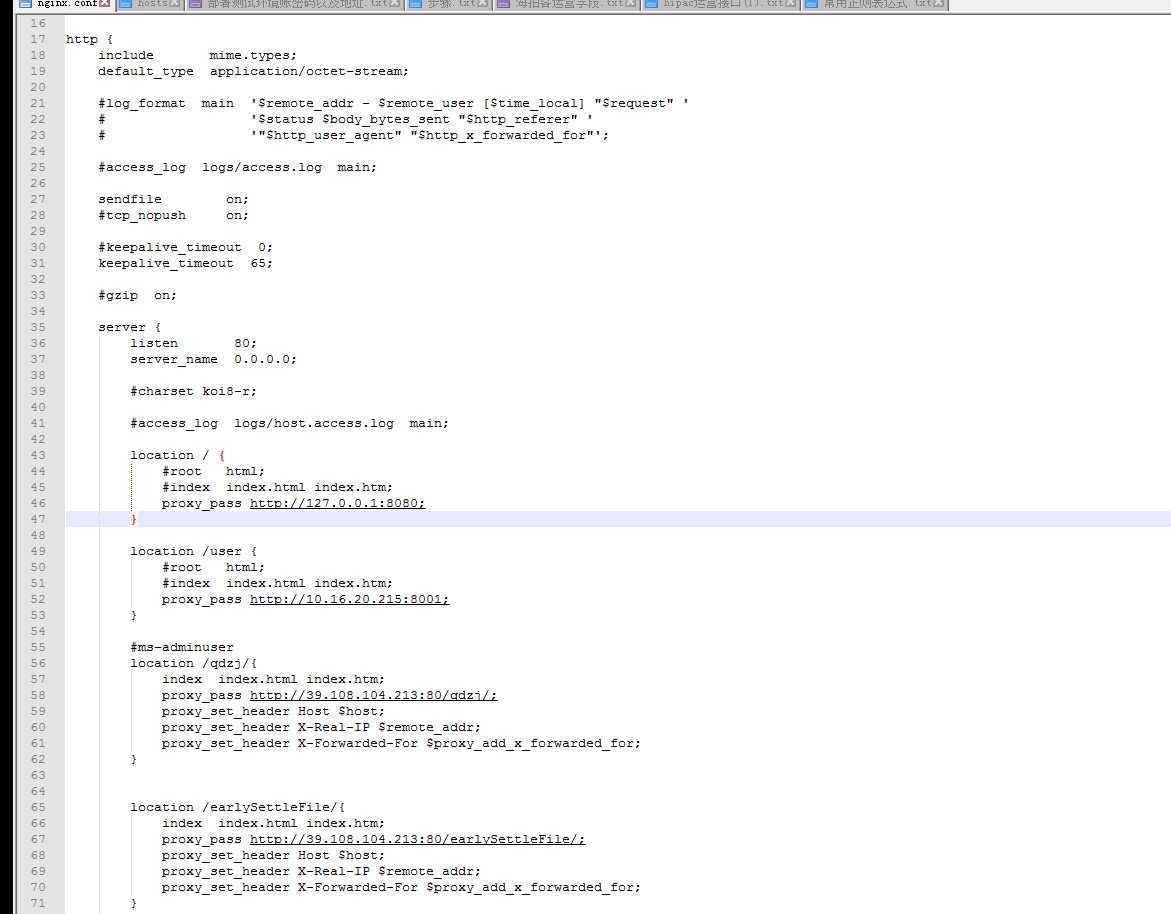Open the http://10.16.20.215:8001 link
The height and width of the screenshot is (914, 1171).
tap(349, 599)
